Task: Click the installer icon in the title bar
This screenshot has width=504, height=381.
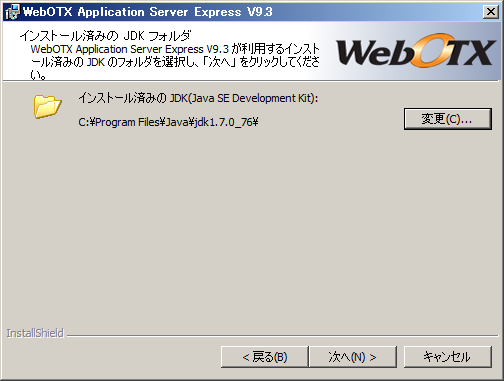Action: click(x=12, y=12)
